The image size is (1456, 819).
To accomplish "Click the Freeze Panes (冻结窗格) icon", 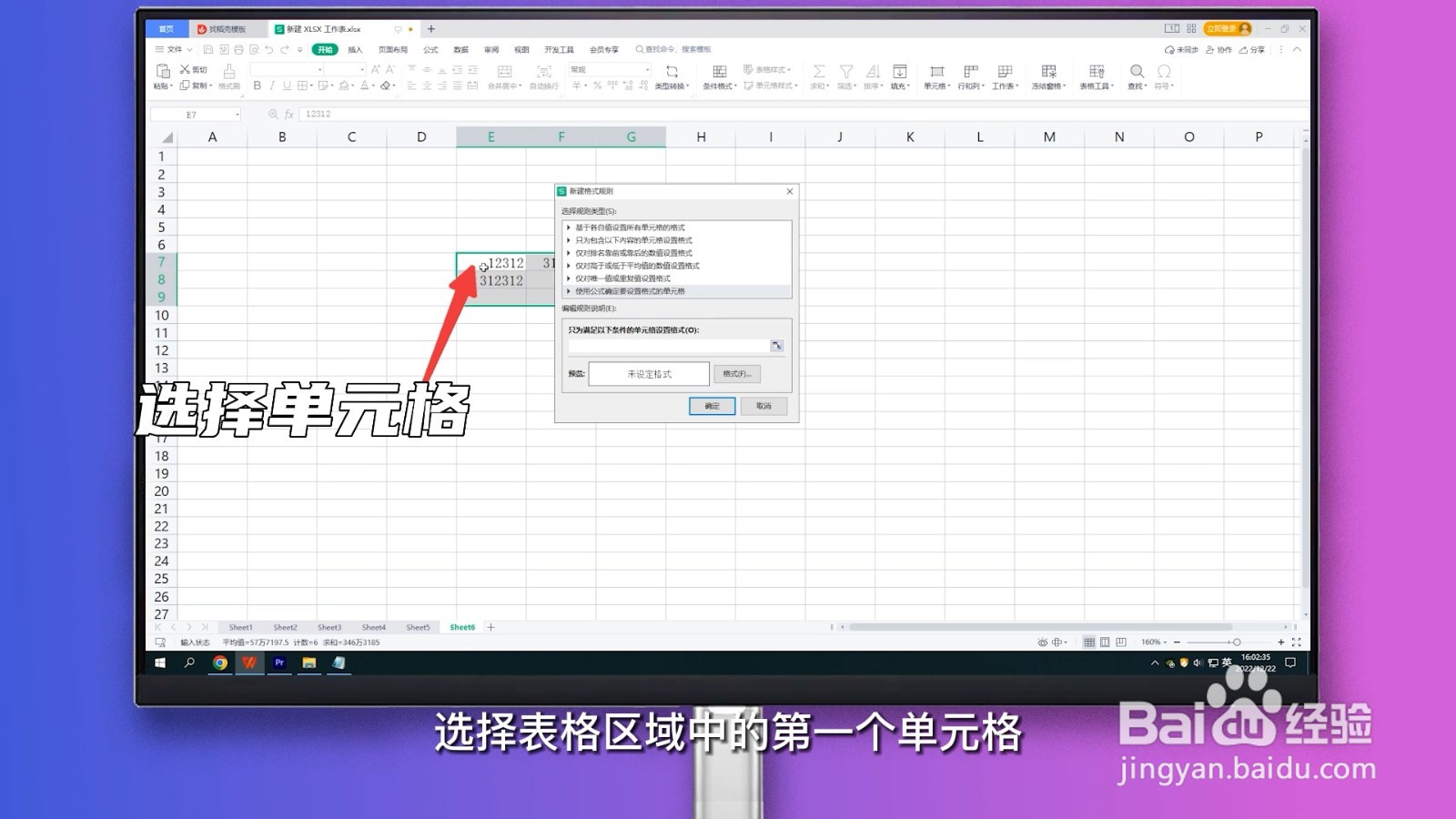I will tap(1048, 71).
